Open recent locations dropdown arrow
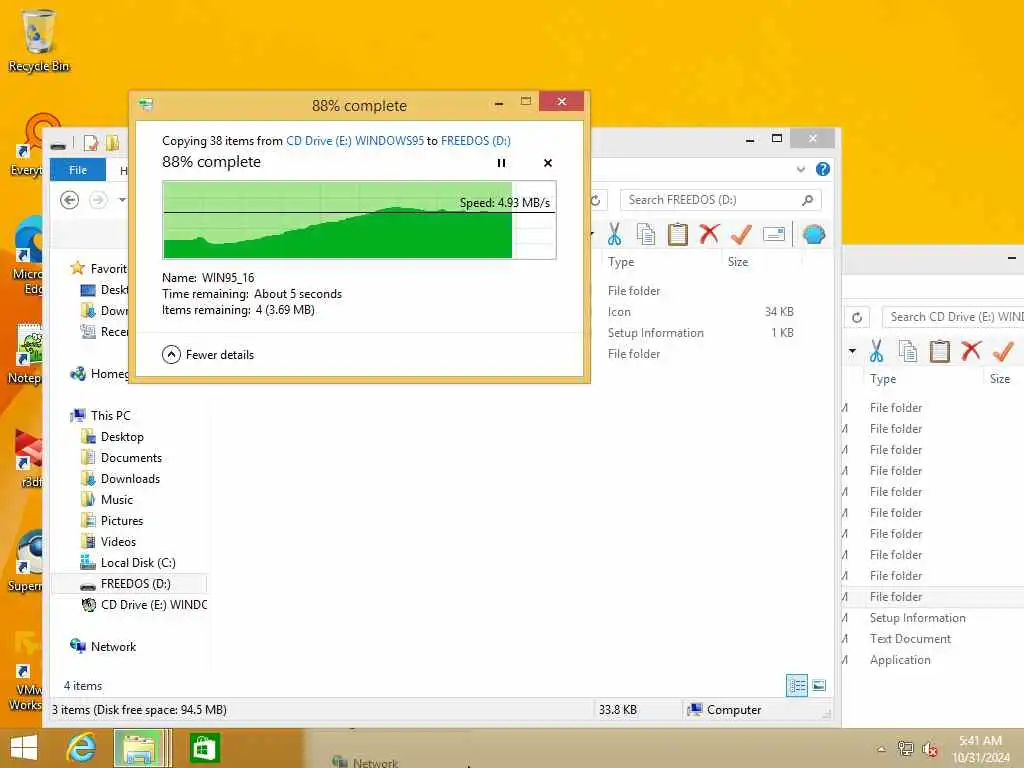This screenshot has height=768, width=1024. coord(122,200)
